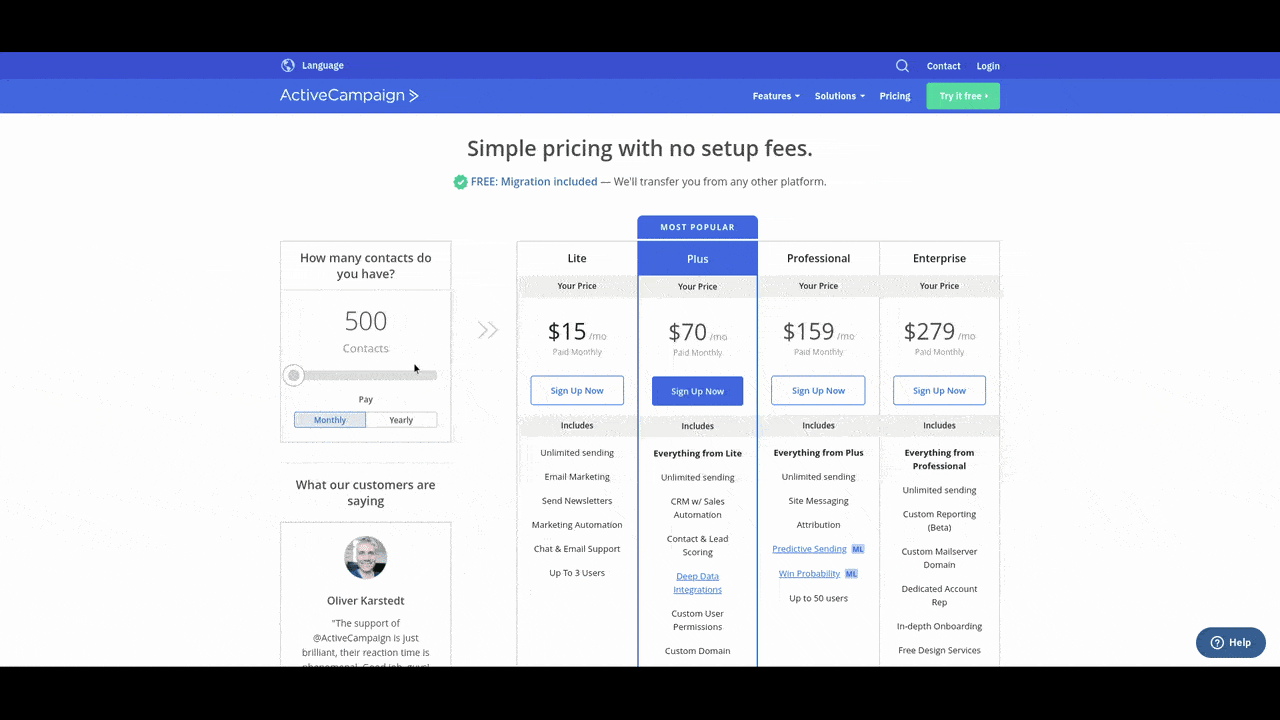The height and width of the screenshot is (720, 1280).
Task: Select Monthly payment option
Action: [x=330, y=420]
